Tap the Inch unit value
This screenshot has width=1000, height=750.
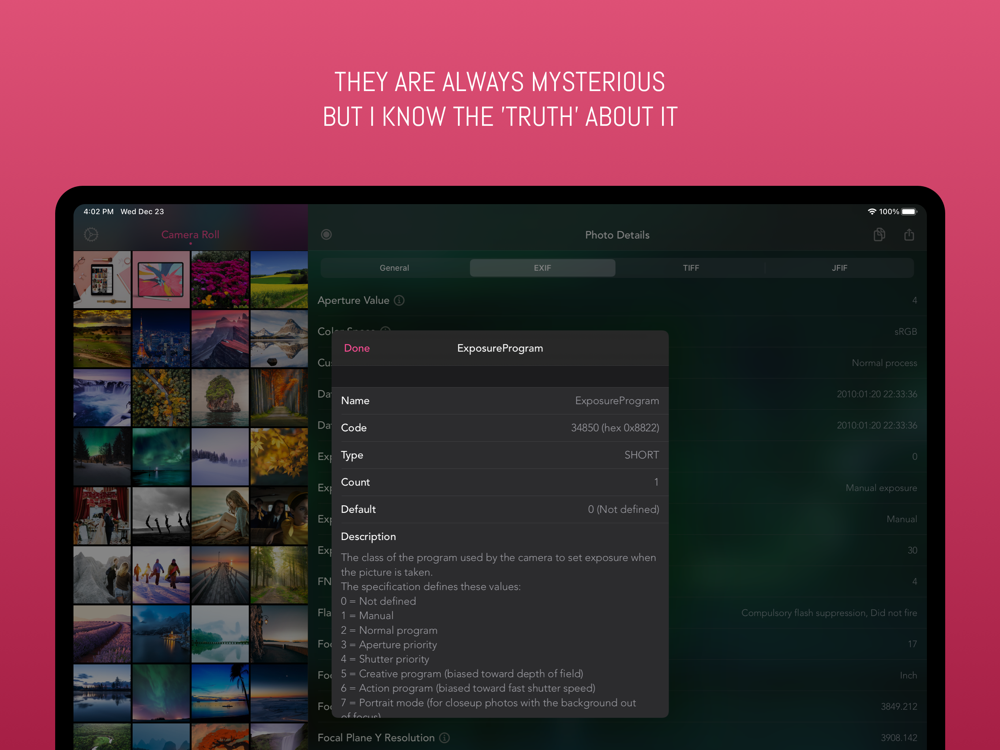click(908, 675)
